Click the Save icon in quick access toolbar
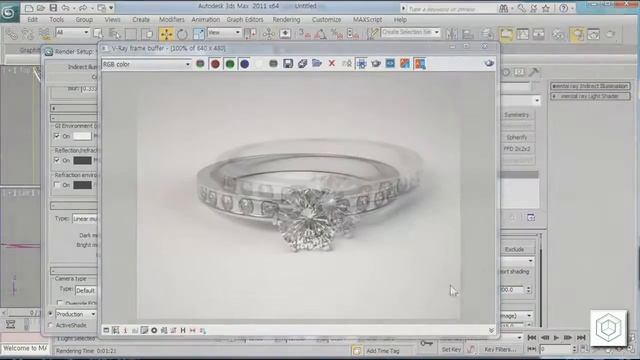The width and height of the screenshot is (640, 360). coord(53,8)
